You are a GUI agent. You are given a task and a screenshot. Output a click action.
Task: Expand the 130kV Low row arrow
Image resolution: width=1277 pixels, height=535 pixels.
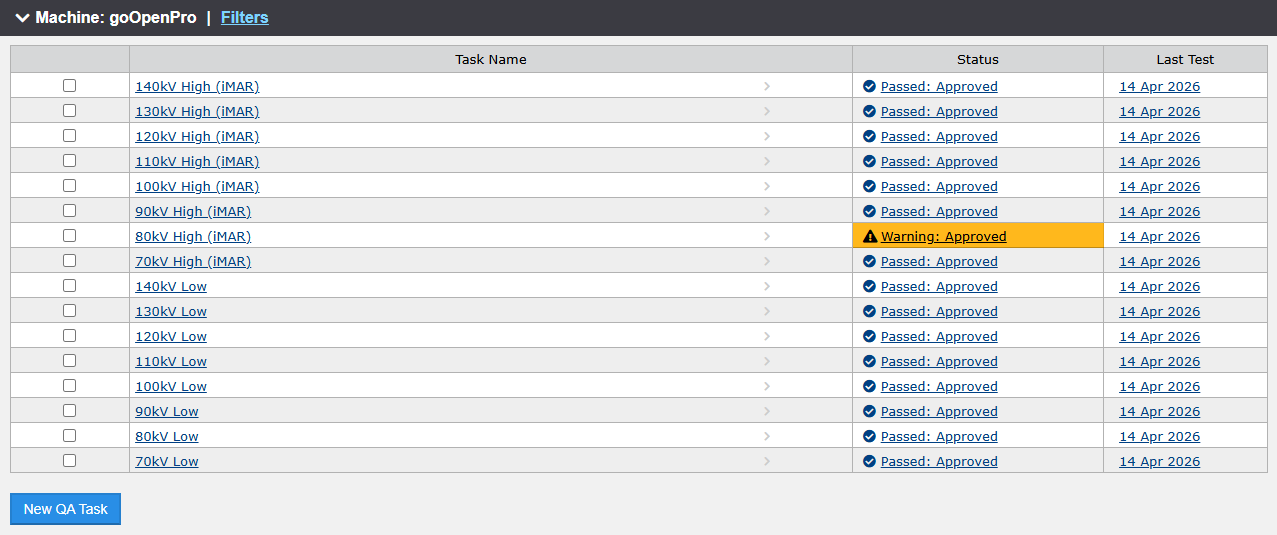[x=767, y=311]
